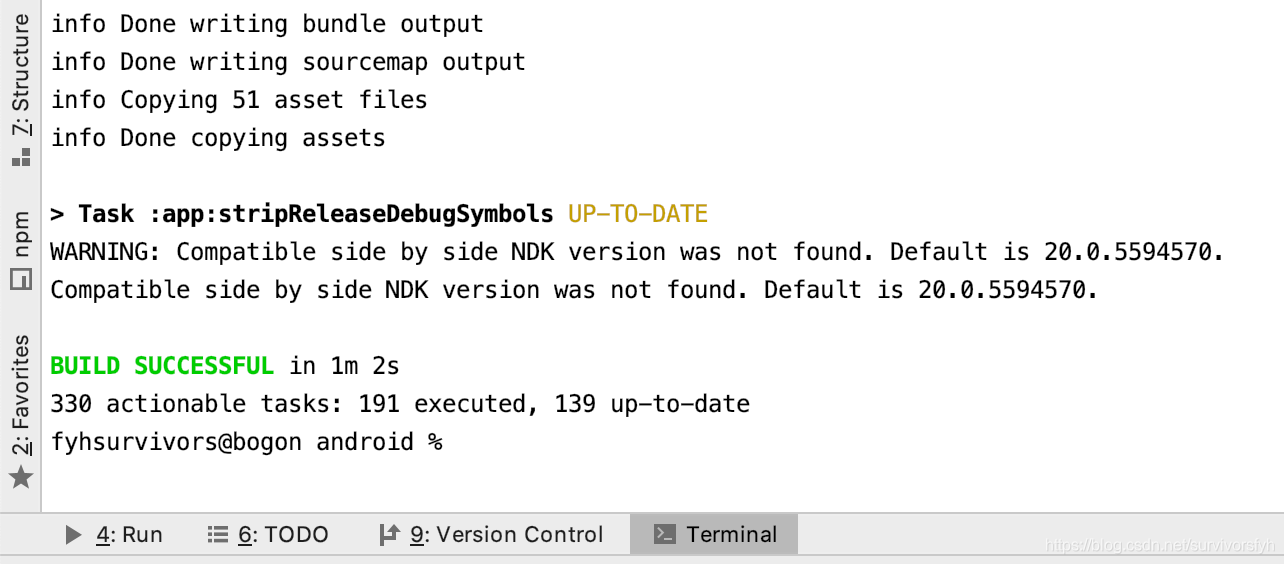Click the Run play triangle icon
1284x564 pixels.
(73, 535)
